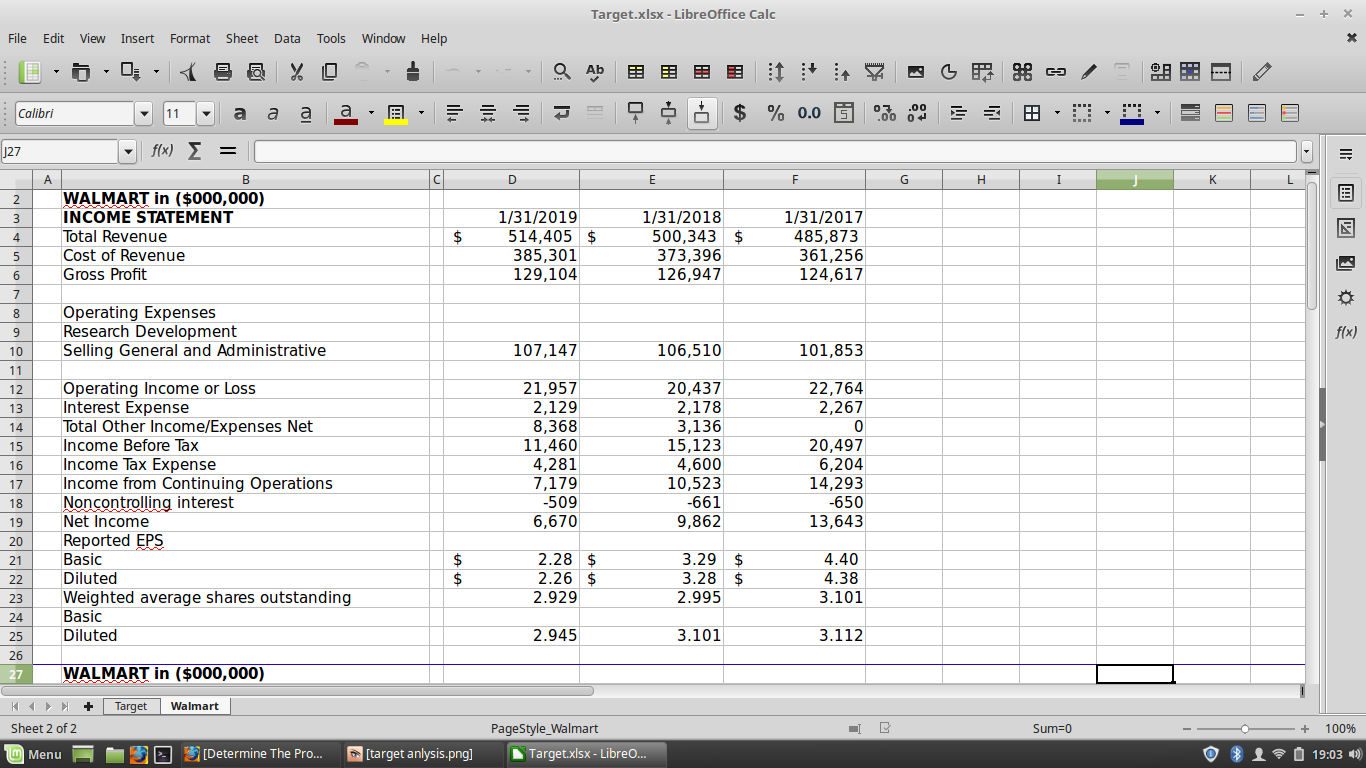Open Font Name dropdown arrow

click(144, 113)
